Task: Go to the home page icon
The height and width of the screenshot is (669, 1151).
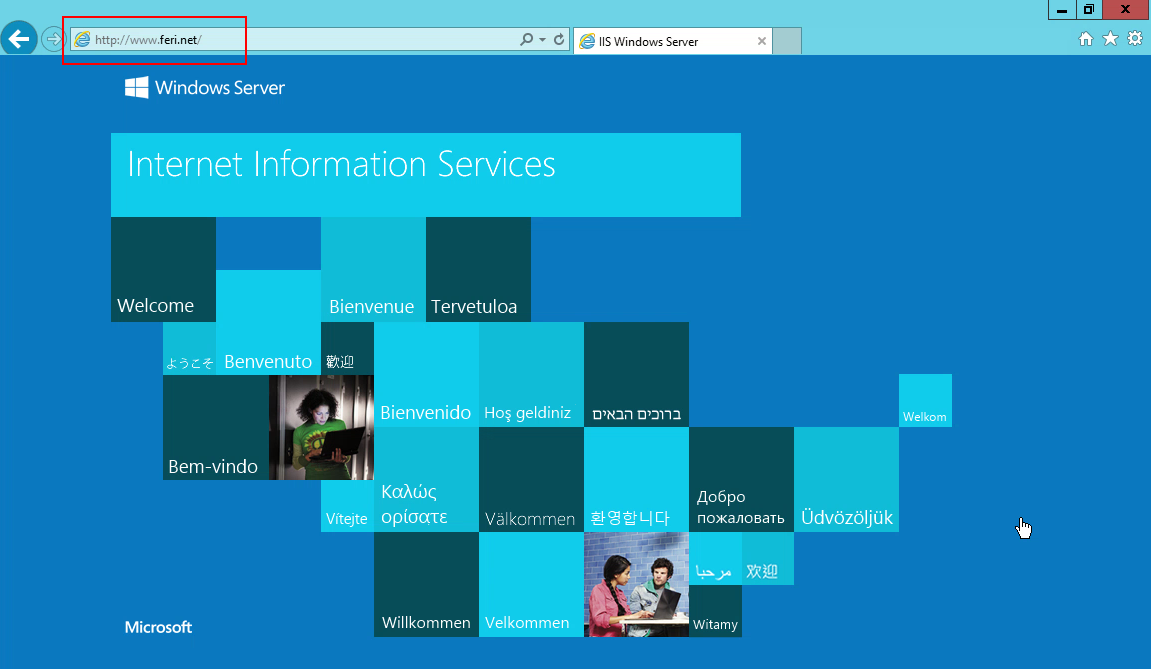Action: (x=1086, y=39)
